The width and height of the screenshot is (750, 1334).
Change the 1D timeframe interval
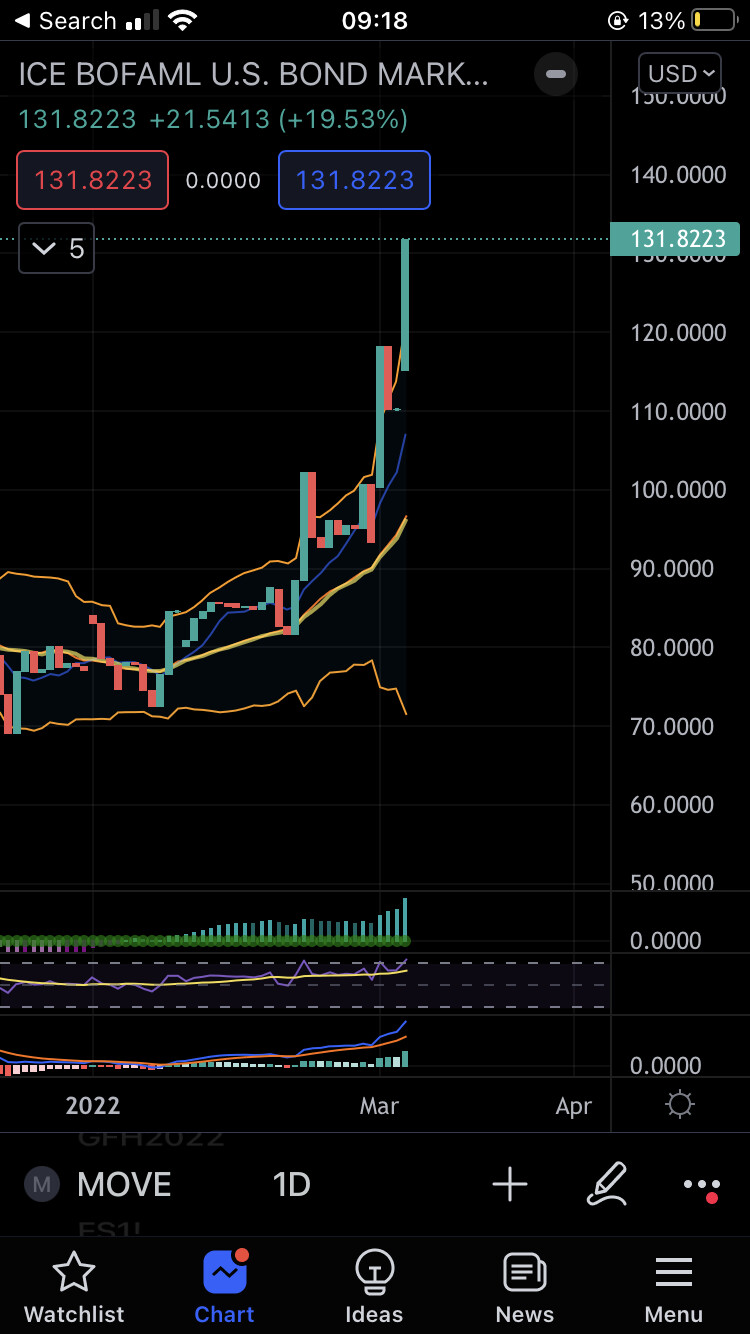pyautogui.click(x=291, y=1185)
